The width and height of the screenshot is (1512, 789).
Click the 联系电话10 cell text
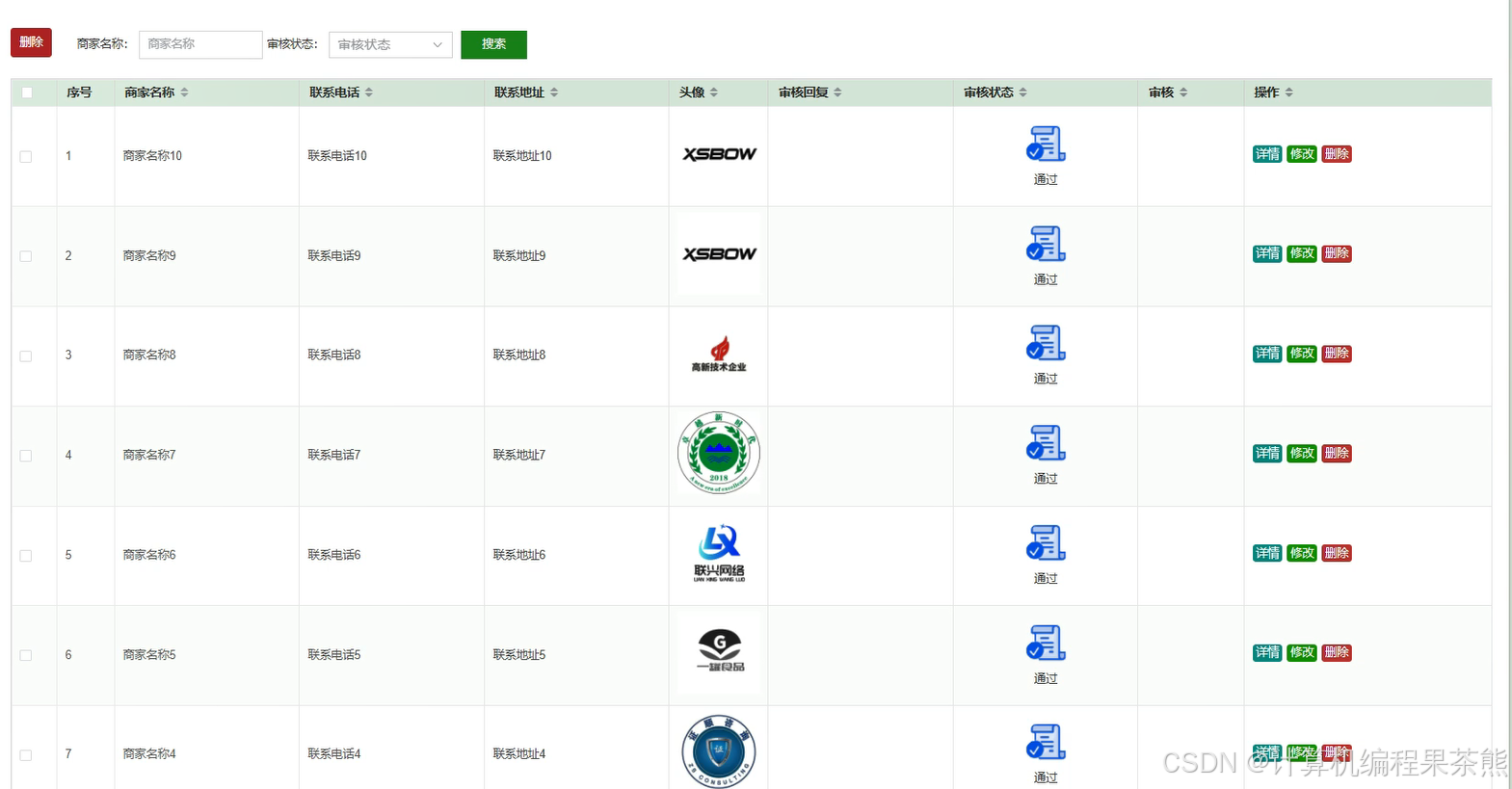337,155
